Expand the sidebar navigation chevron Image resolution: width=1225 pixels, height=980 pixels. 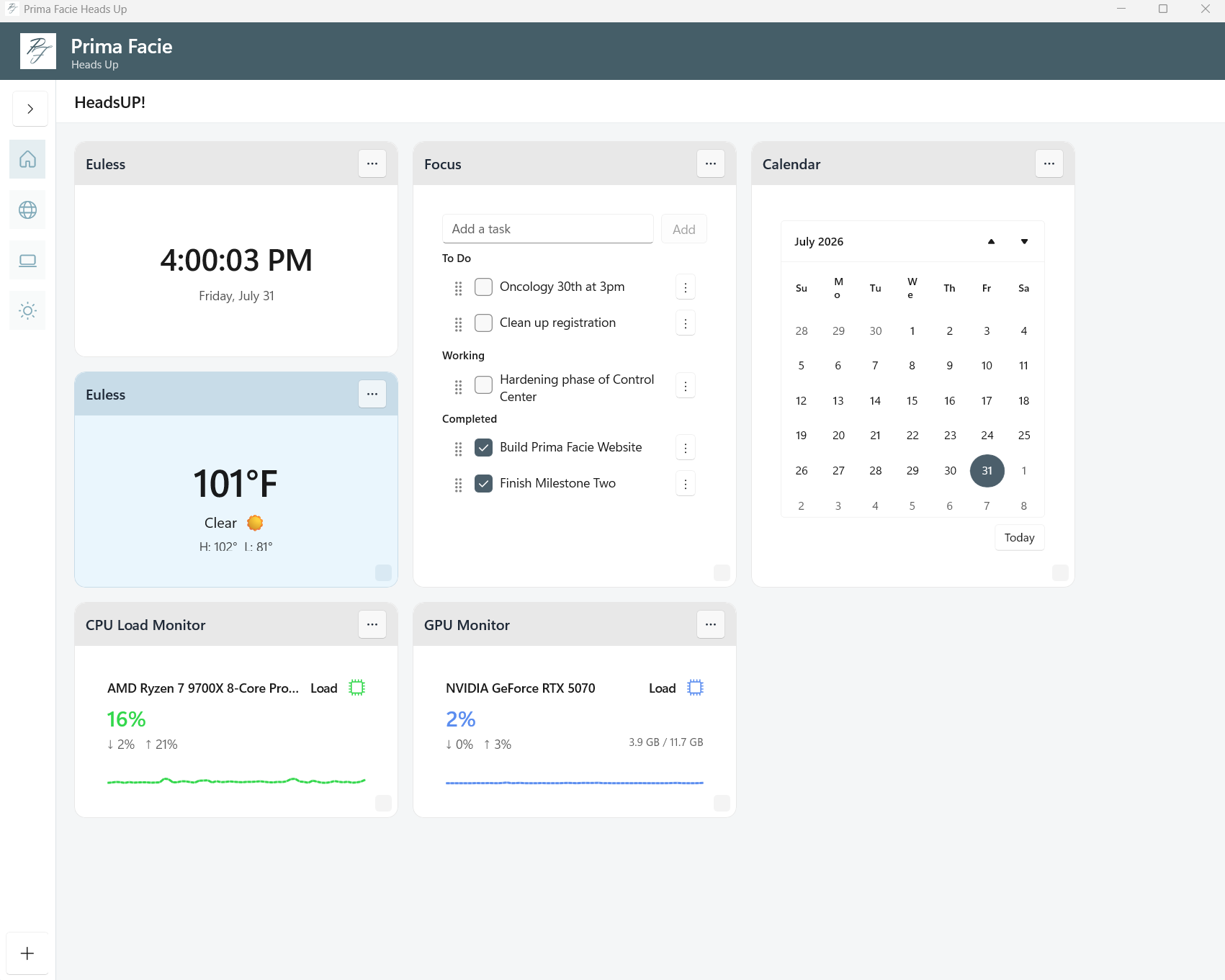30,109
